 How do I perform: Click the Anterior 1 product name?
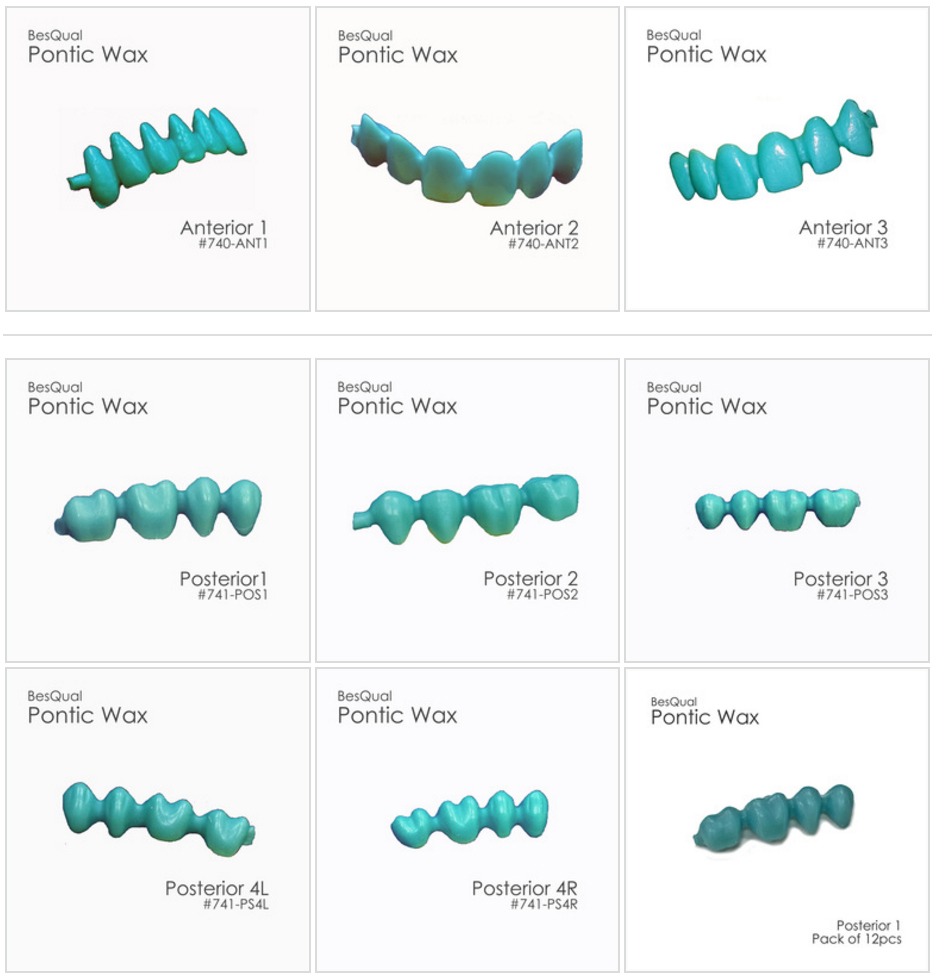tap(224, 228)
